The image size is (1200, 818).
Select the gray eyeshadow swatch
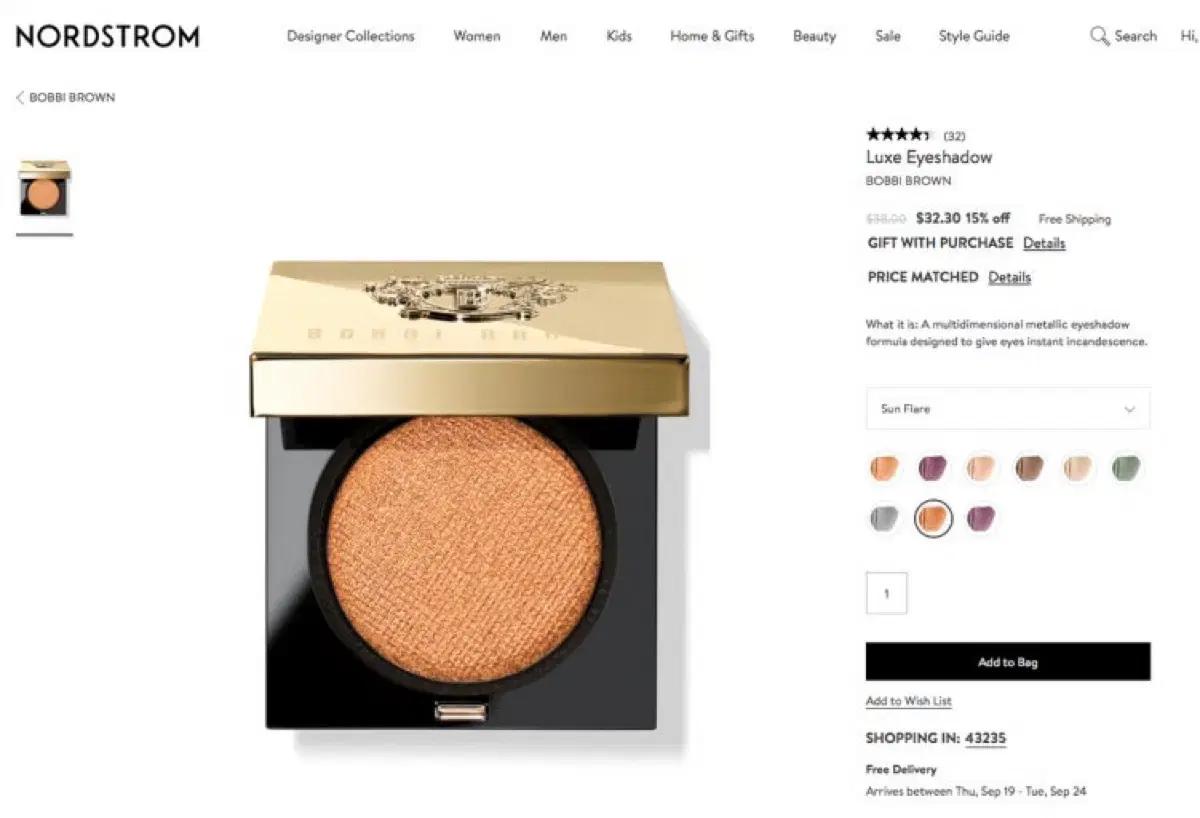(885, 518)
